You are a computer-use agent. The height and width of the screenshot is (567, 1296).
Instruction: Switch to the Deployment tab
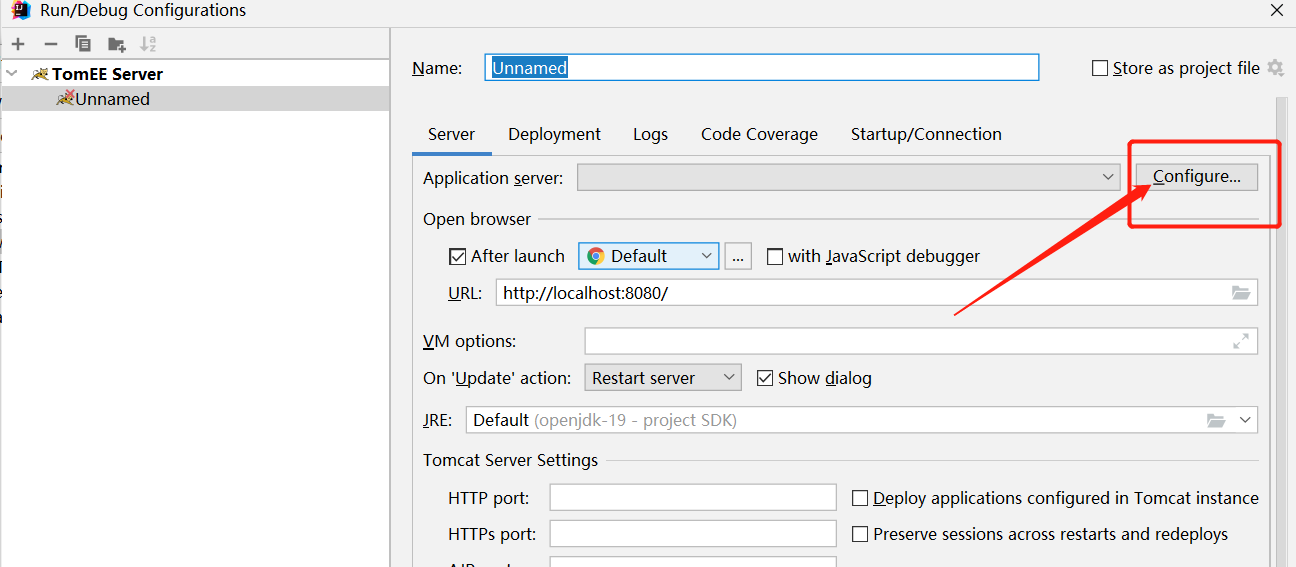click(554, 134)
